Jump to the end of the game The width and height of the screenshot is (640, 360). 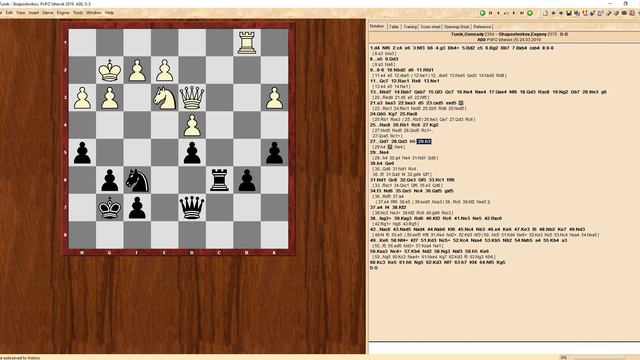[522, 13]
